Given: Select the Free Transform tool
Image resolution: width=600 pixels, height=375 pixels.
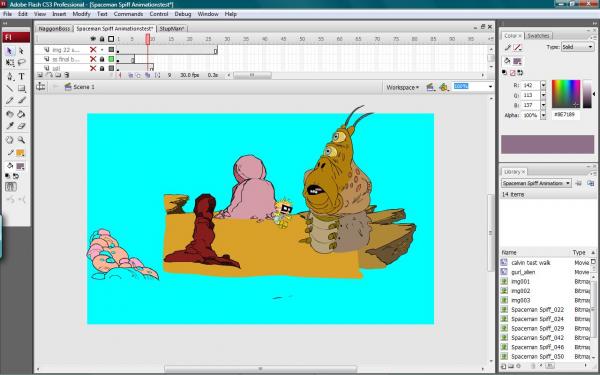Looking at the screenshot, I should [x=10, y=62].
